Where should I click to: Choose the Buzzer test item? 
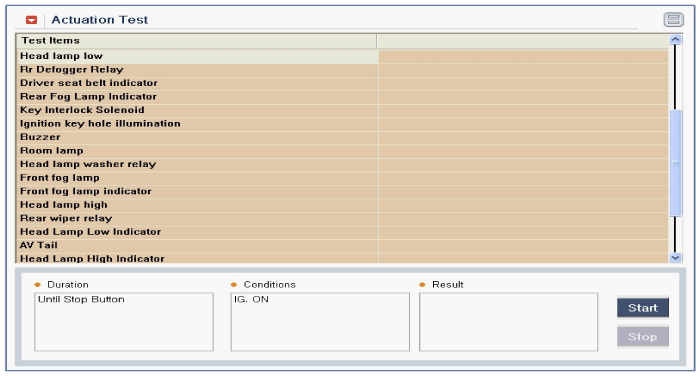[x=342, y=137]
